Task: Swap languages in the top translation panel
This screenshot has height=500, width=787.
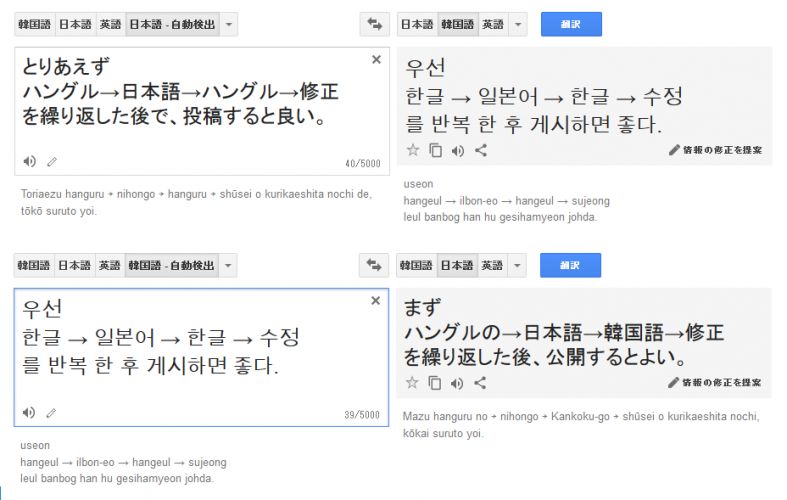Action: point(375,24)
